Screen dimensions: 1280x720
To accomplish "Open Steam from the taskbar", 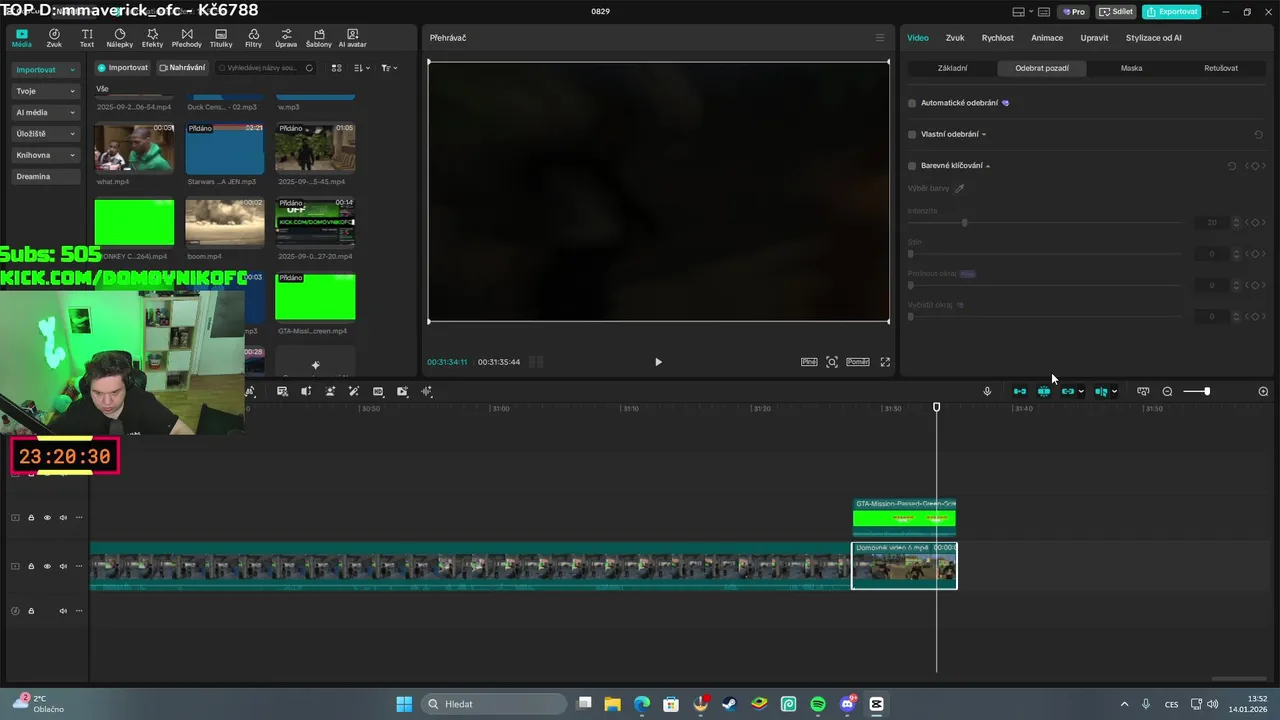I will [x=730, y=704].
